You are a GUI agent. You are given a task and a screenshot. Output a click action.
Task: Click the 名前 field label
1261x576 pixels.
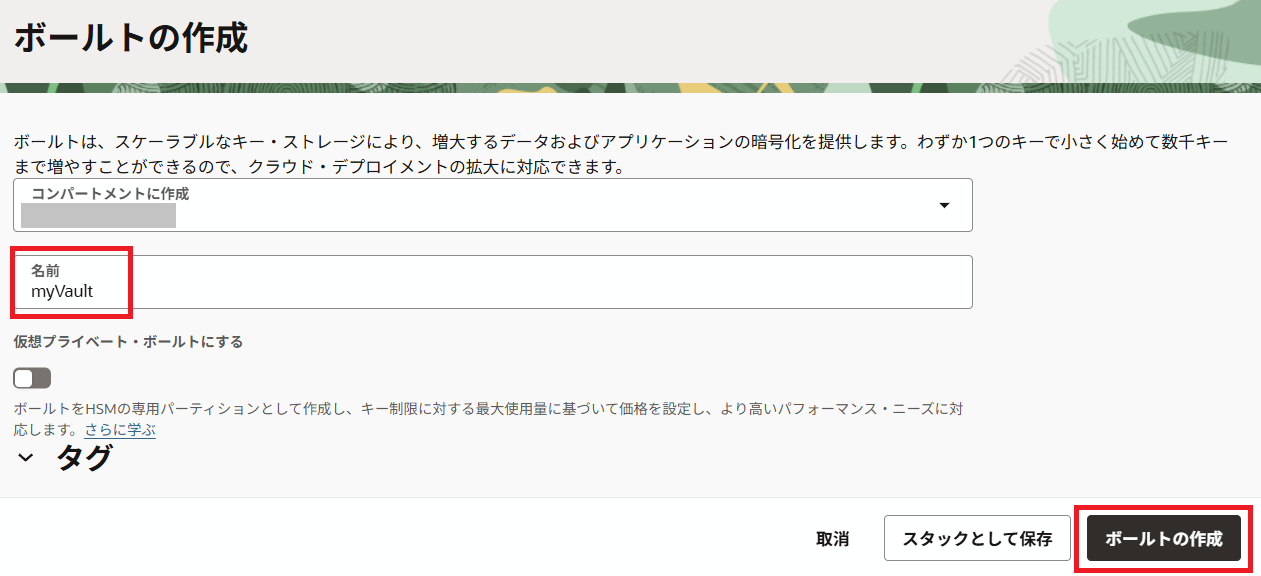pyautogui.click(x=46, y=271)
